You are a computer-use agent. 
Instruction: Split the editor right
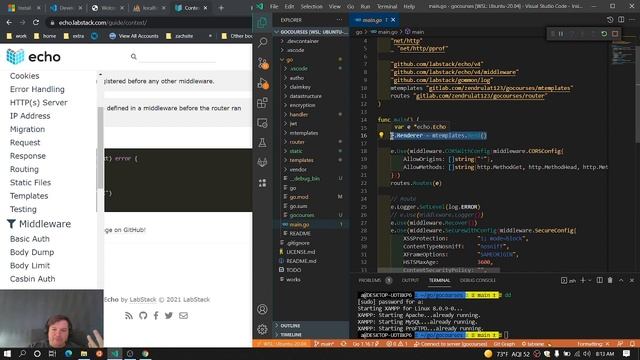(621, 20)
